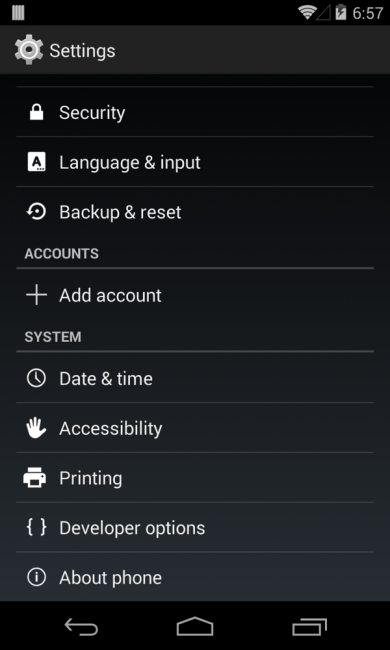Open the Security settings entry
The width and height of the screenshot is (390, 650).
click(195, 112)
